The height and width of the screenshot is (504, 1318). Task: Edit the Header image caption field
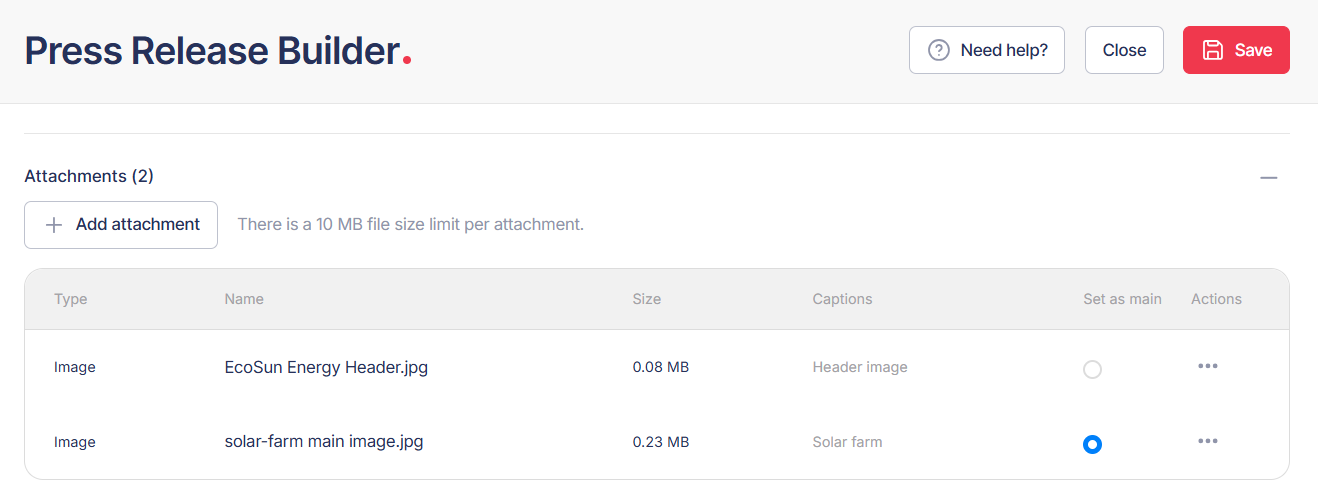click(860, 367)
